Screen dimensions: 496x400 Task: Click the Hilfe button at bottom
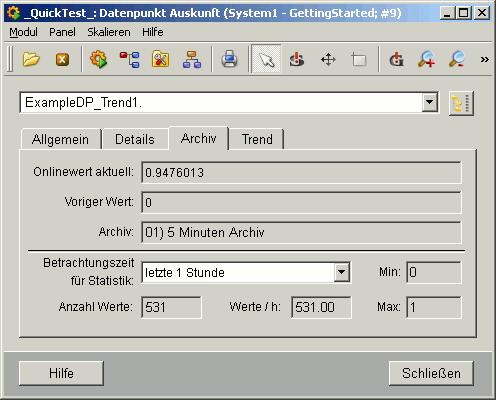pos(61,373)
